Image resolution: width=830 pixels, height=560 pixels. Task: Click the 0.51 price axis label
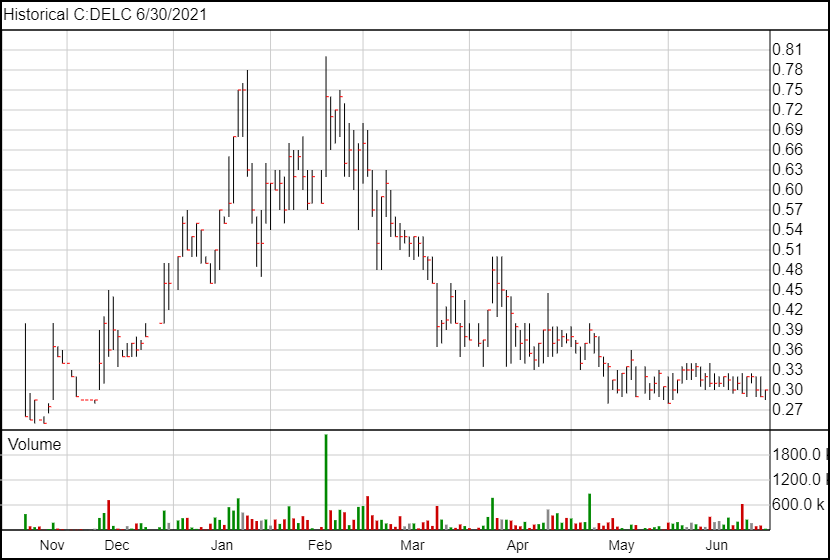(788, 250)
